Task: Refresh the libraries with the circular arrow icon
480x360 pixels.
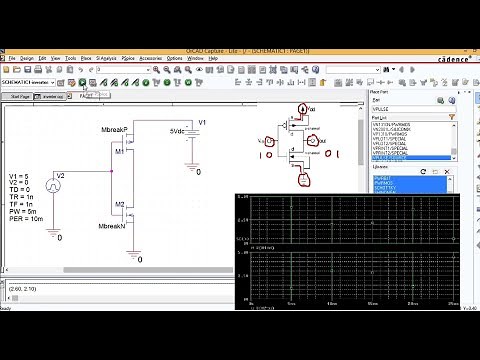Action: 423,171
